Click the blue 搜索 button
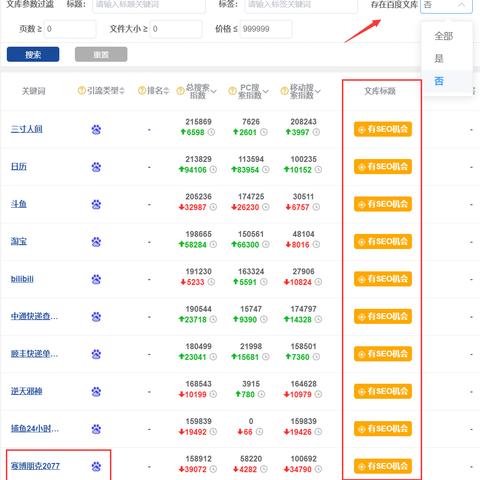This screenshot has width=480, height=480. pos(33,54)
